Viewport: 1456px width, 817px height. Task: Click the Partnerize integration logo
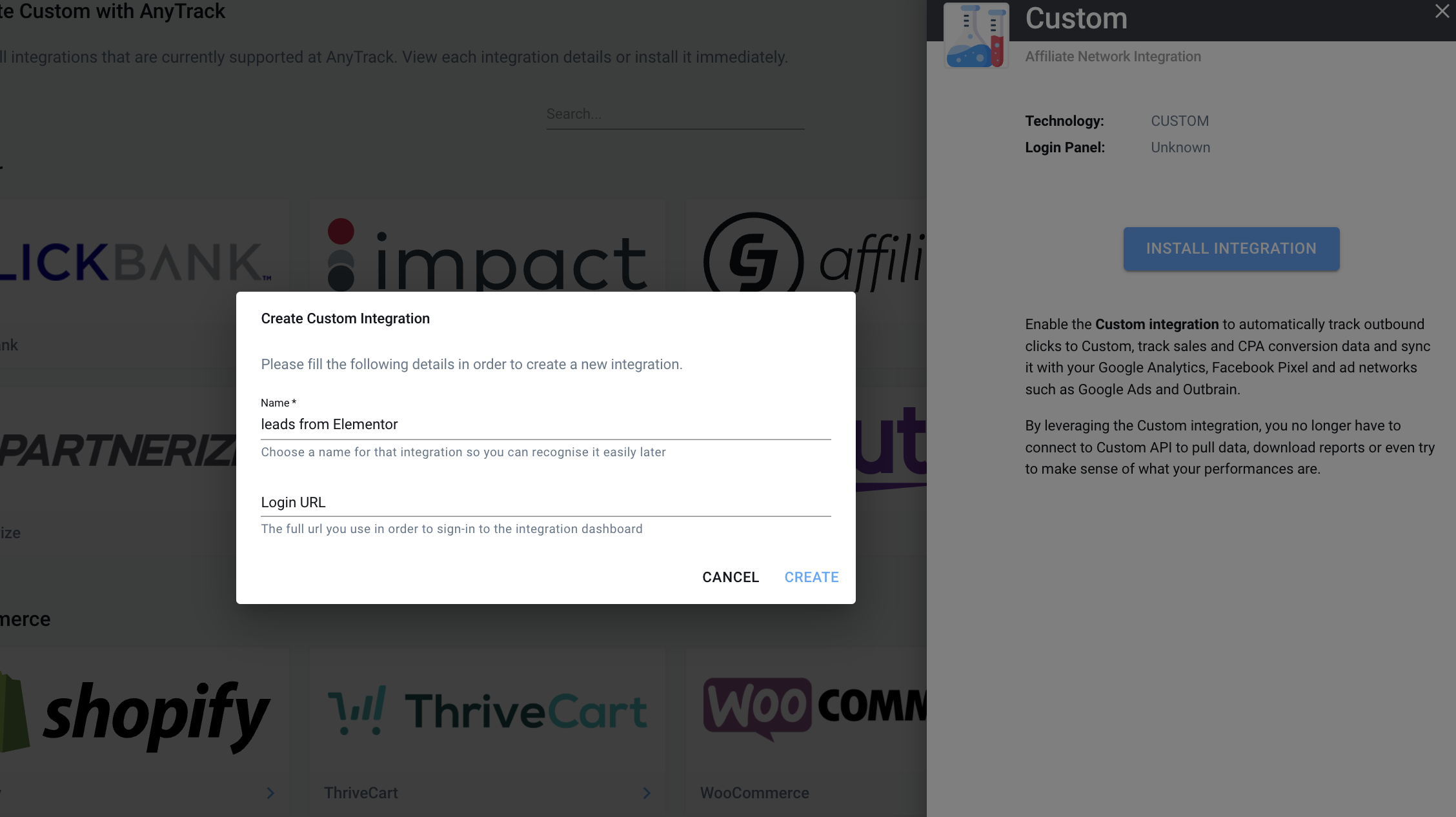(x=118, y=450)
